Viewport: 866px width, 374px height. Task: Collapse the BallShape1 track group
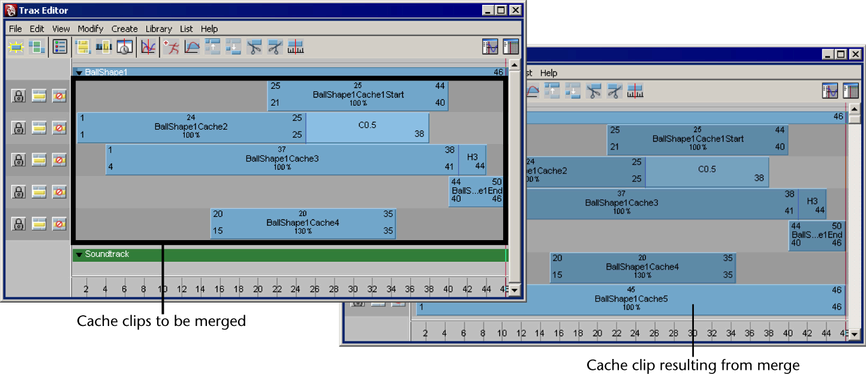[79, 72]
